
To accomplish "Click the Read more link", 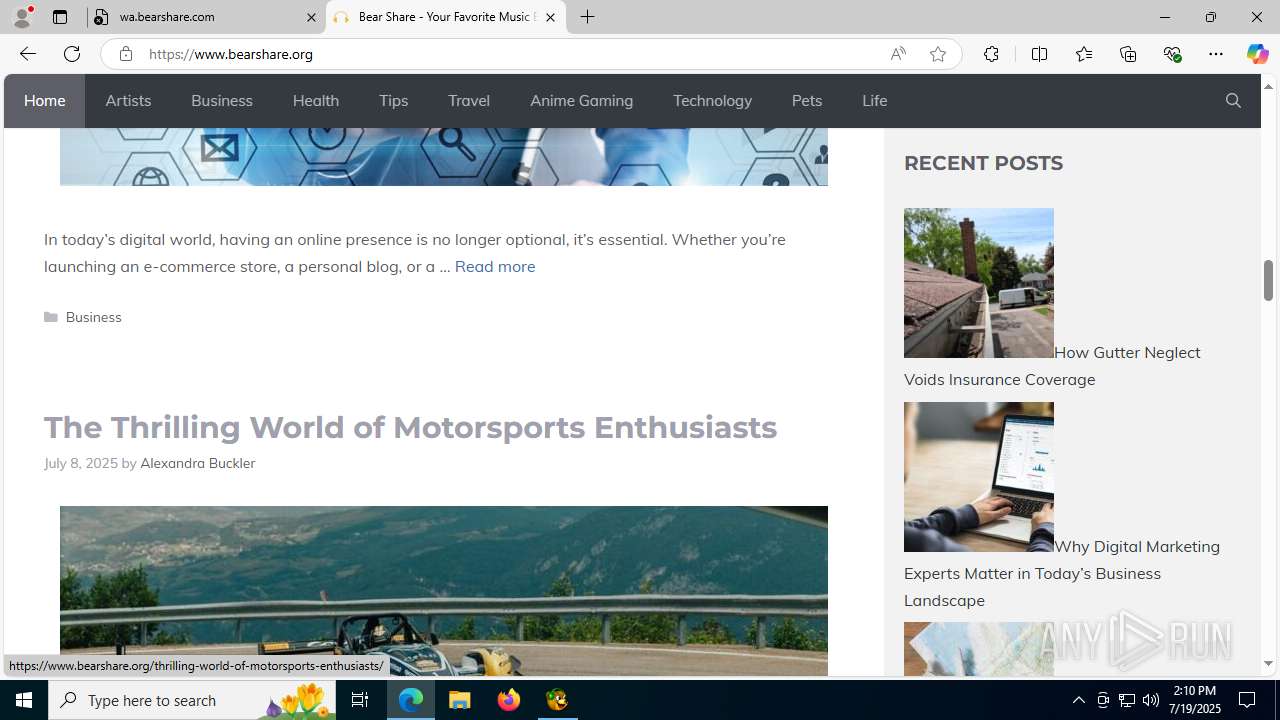I will tap(495, 266).
